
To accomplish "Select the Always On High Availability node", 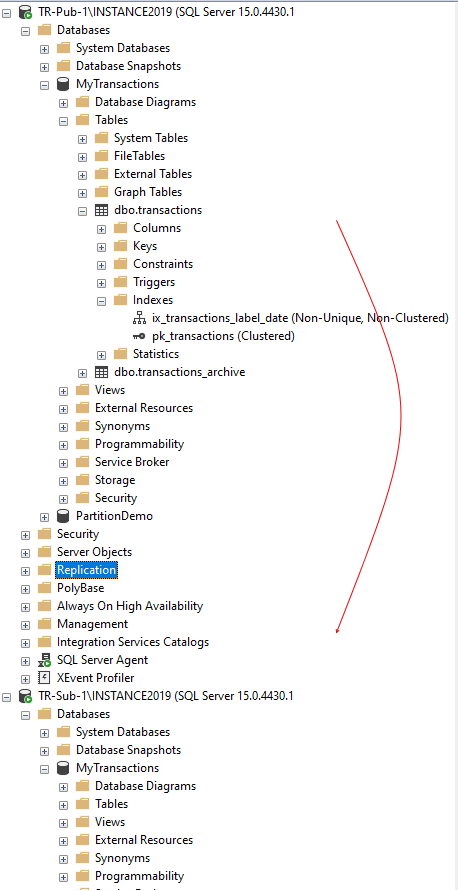I will pyautogui.click(x=130, y=606).
